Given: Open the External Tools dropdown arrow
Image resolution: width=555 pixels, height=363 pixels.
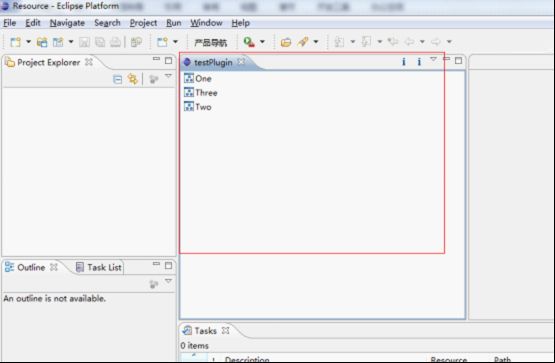Looking at the screenshot, I should pyautogui.click(x=262, y=42).
